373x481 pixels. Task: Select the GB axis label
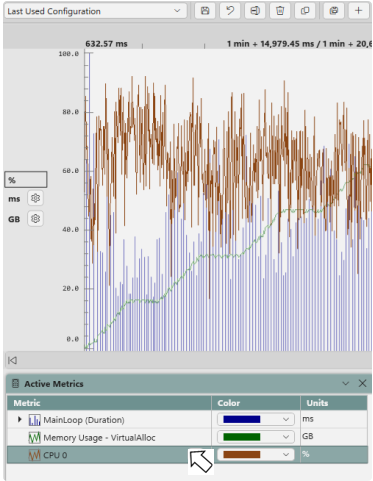(14, 219)
